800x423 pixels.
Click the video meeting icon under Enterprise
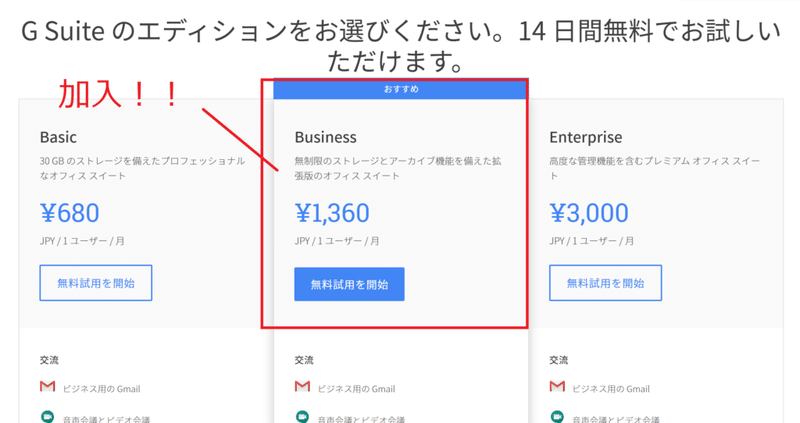557,417
